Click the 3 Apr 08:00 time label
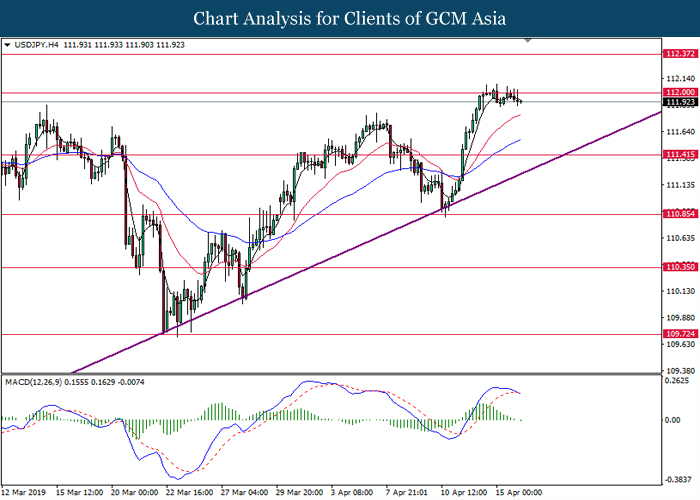This screenshot has height=500, width=700. coord(351,492)
